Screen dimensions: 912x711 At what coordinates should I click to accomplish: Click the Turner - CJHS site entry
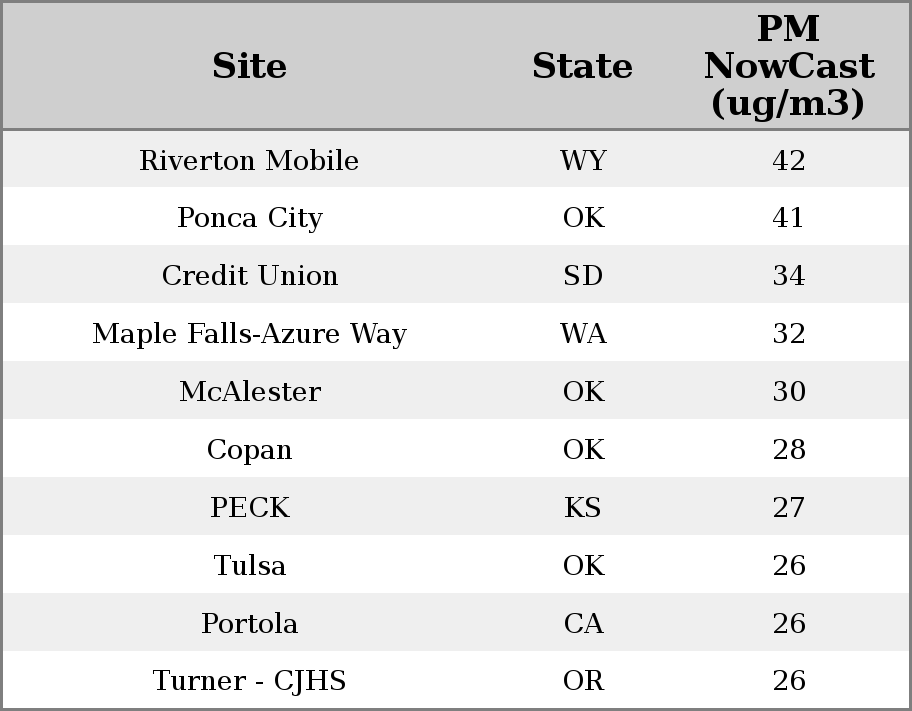click(x=249, y=681)
